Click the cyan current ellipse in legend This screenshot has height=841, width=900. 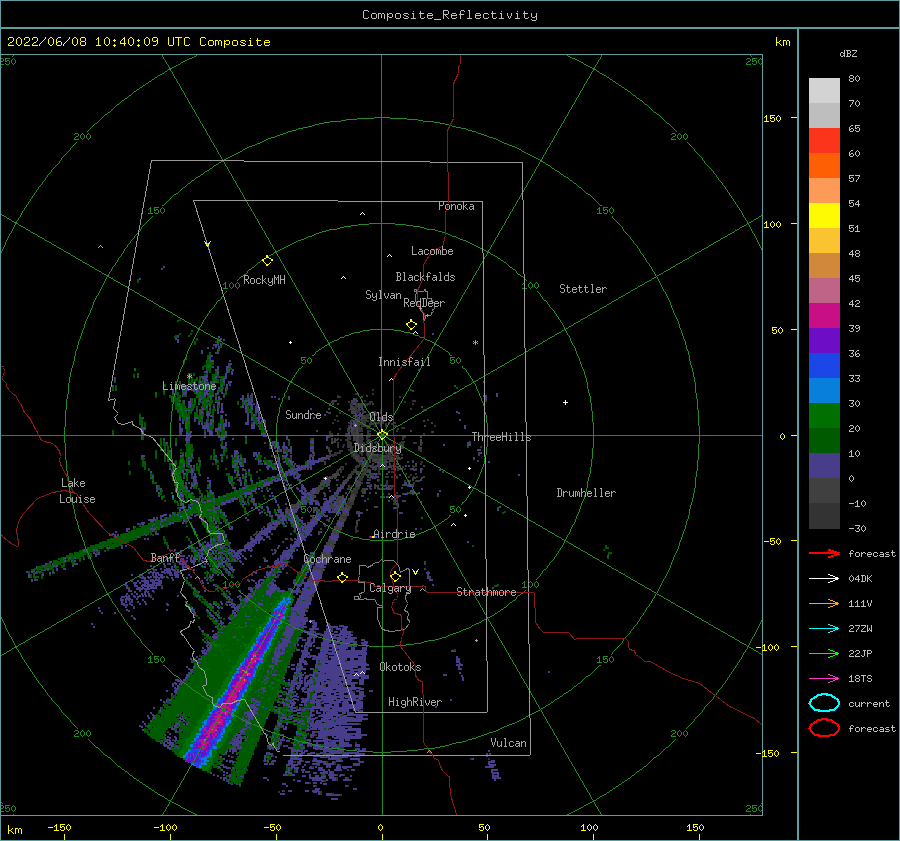(824, 703)
